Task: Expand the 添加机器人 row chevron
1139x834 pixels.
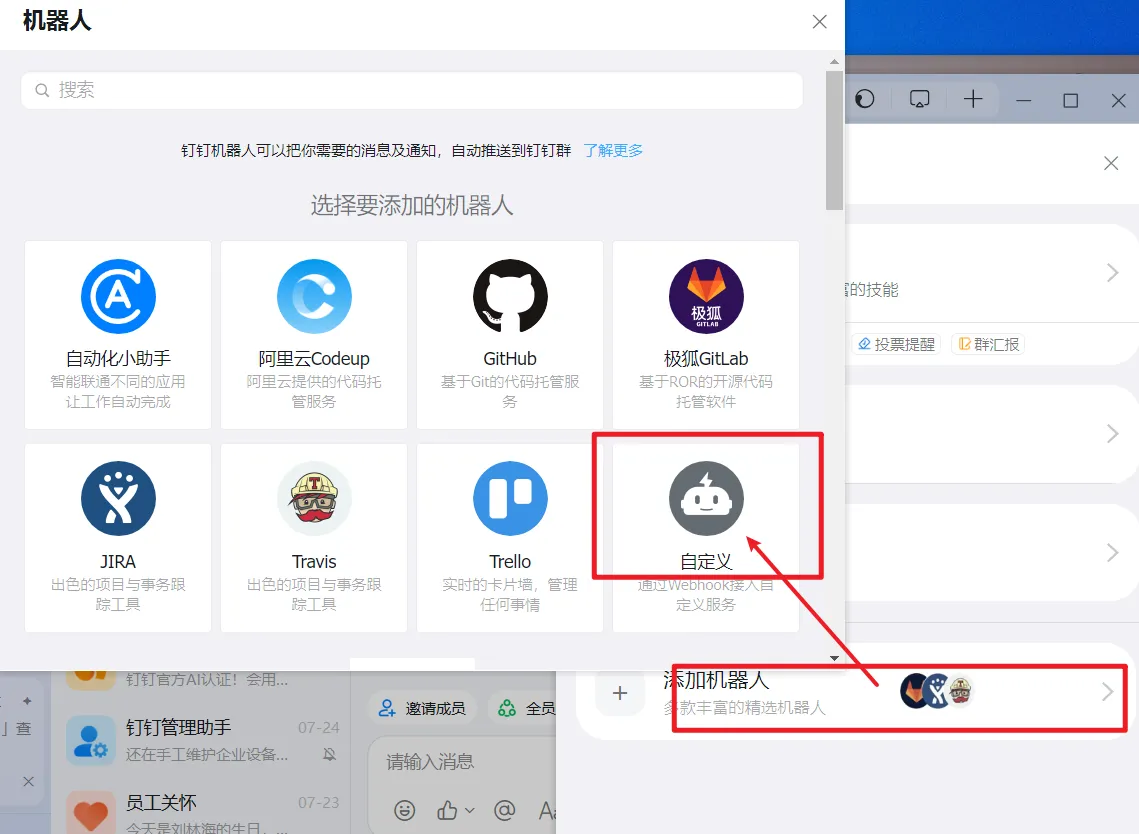Action: tap(1107, 692)
